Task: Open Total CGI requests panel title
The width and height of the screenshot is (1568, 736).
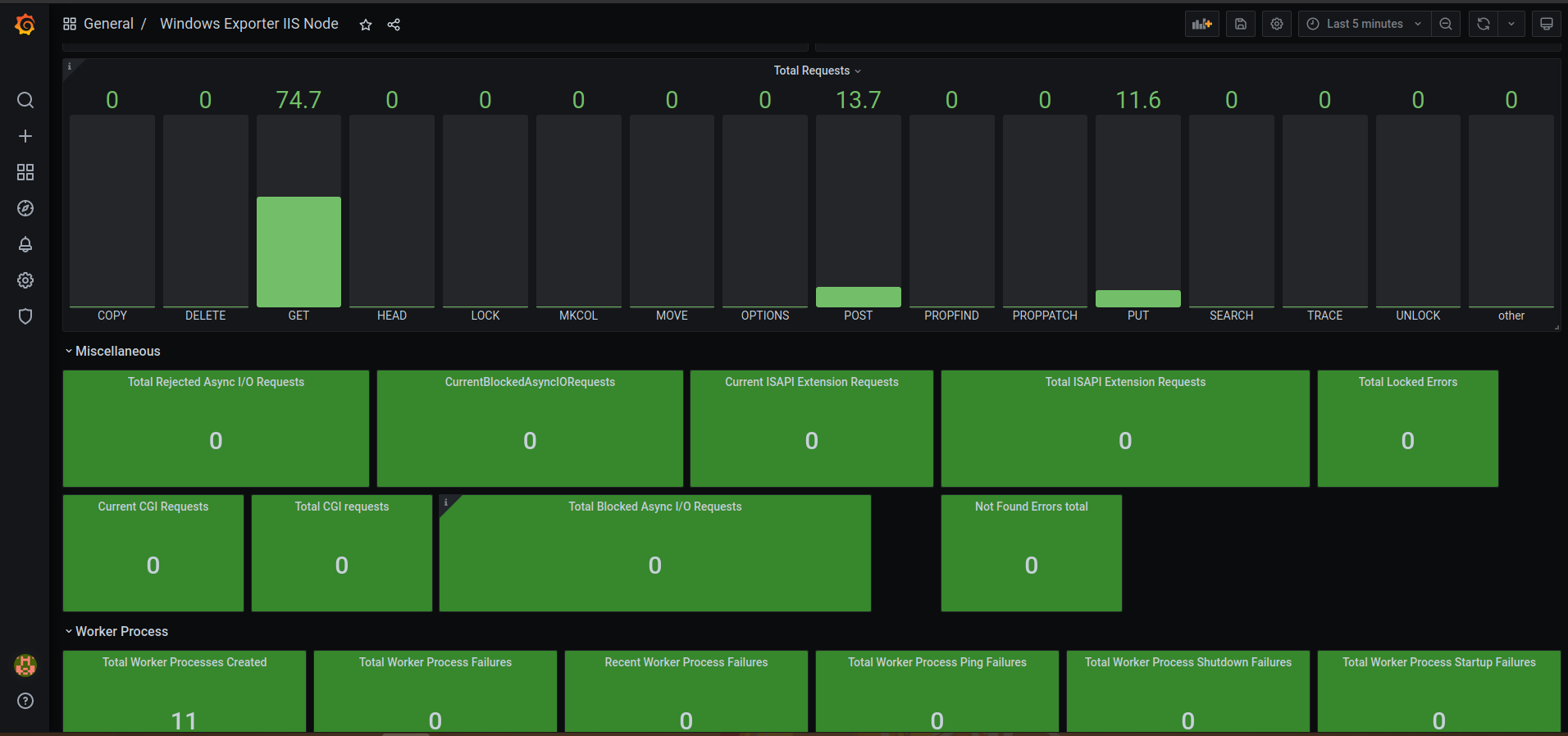Action: 342,507
